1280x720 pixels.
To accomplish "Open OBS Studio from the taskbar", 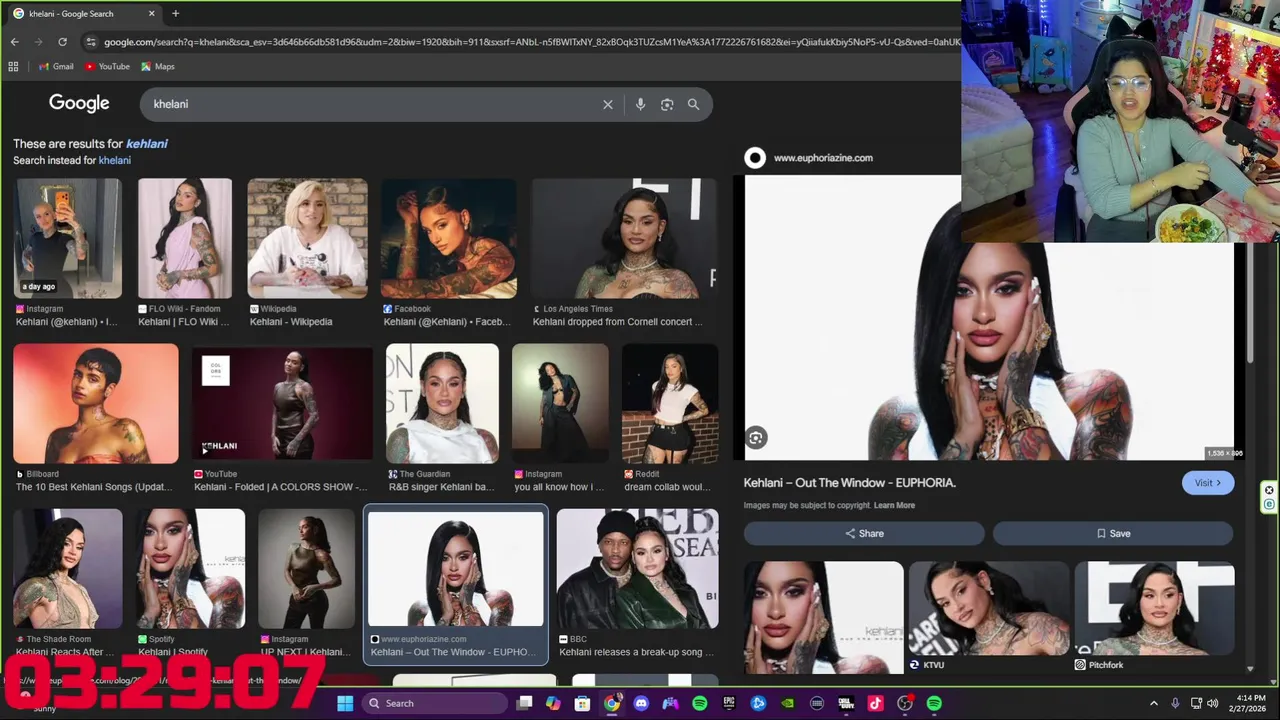I will coord(905,703).
